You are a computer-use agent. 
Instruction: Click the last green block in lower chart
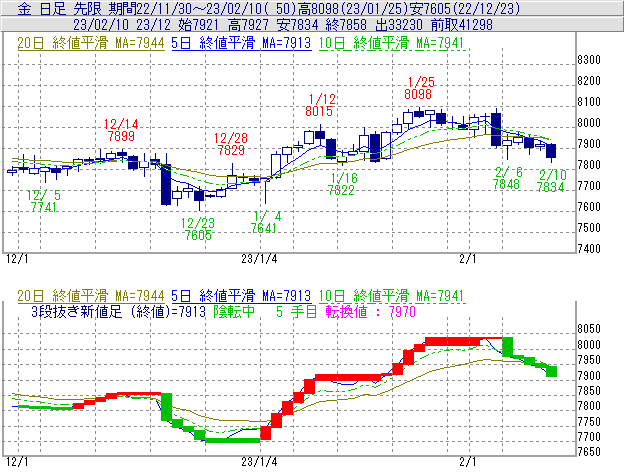552,372
